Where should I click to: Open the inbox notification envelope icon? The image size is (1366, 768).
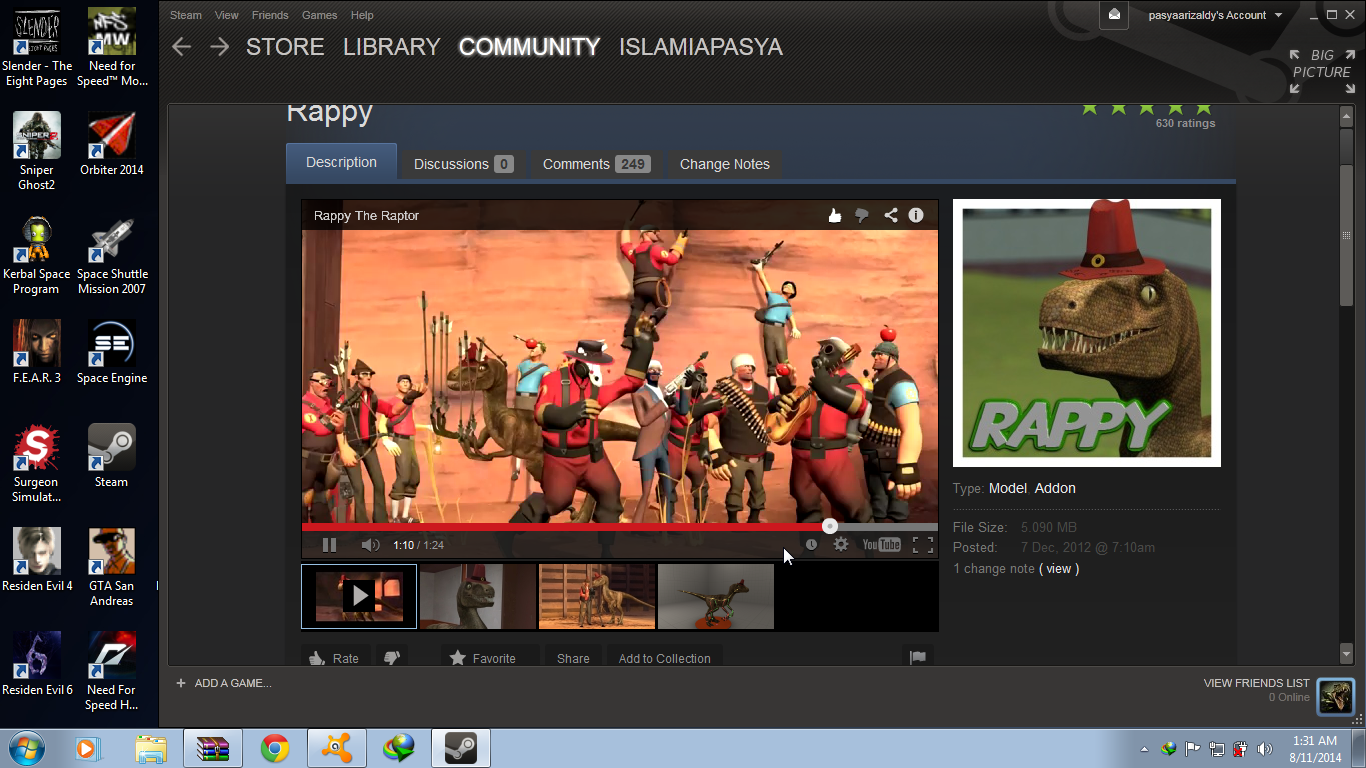tap(1114, 15)
